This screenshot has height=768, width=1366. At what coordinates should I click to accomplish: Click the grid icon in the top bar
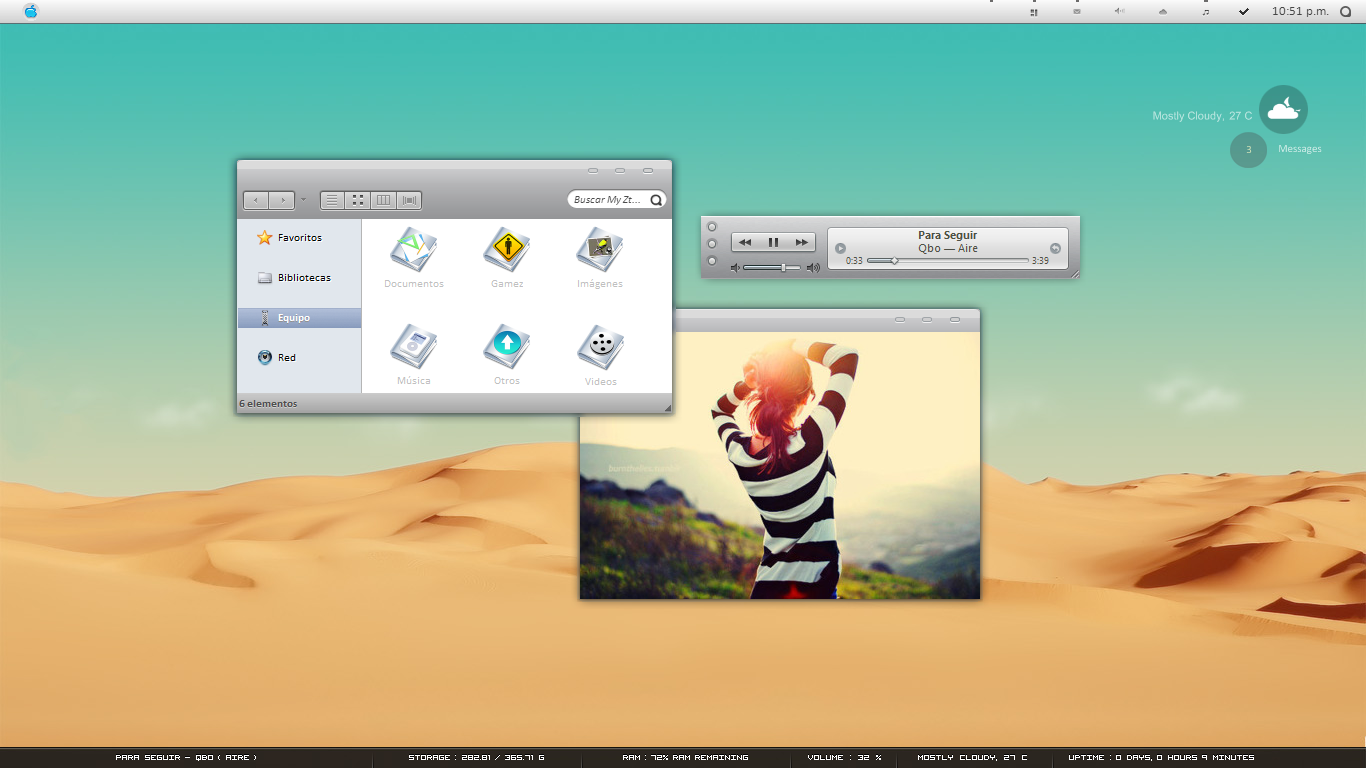tap(1034, 12)
